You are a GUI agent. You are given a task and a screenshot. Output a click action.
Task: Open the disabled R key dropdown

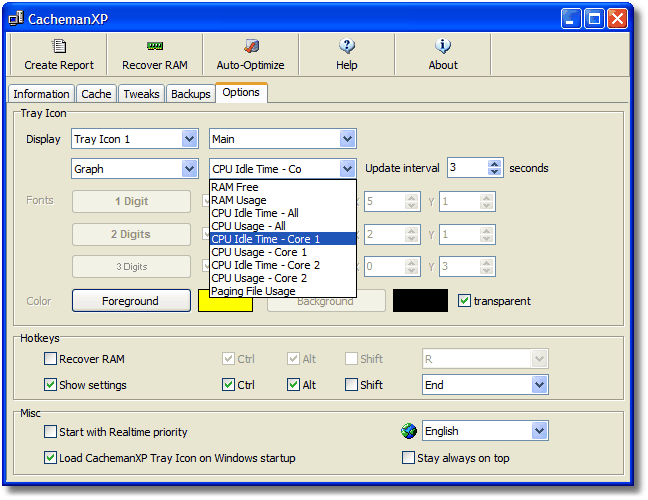pyautogui.click(x=539, y=359)
